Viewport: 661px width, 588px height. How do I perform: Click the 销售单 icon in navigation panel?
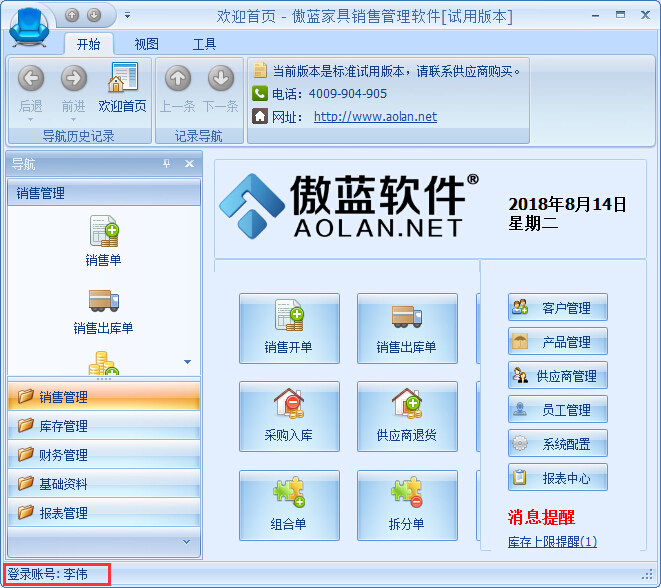tap(103, 240)
